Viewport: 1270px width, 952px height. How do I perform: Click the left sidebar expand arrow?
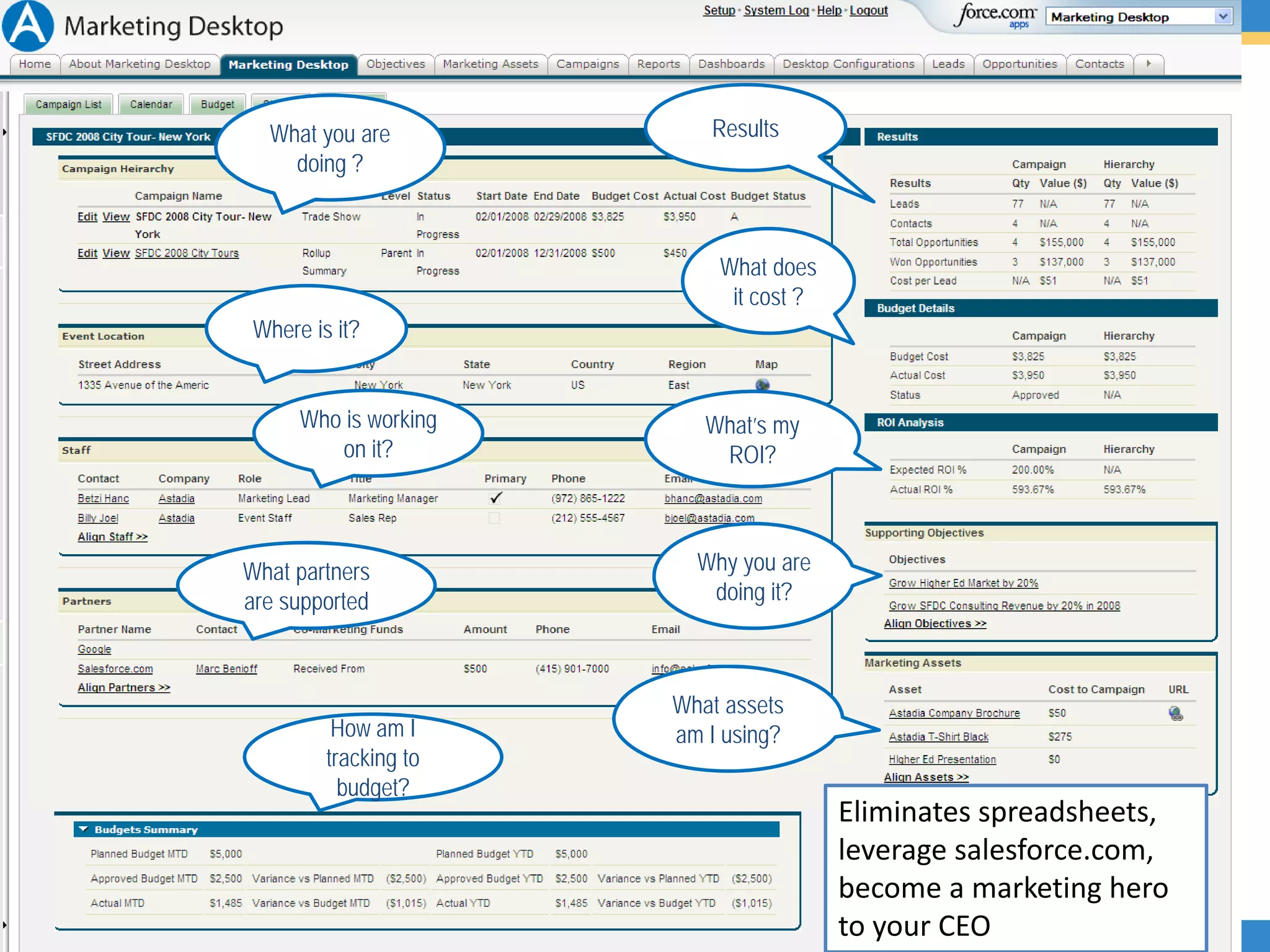(x=4, y=132)
